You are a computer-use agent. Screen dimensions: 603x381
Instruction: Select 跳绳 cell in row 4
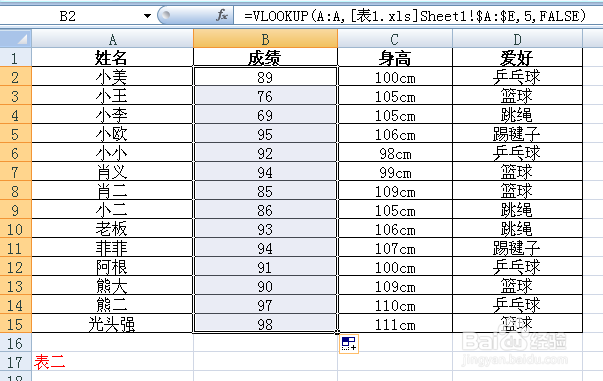[x=518, y=115]
